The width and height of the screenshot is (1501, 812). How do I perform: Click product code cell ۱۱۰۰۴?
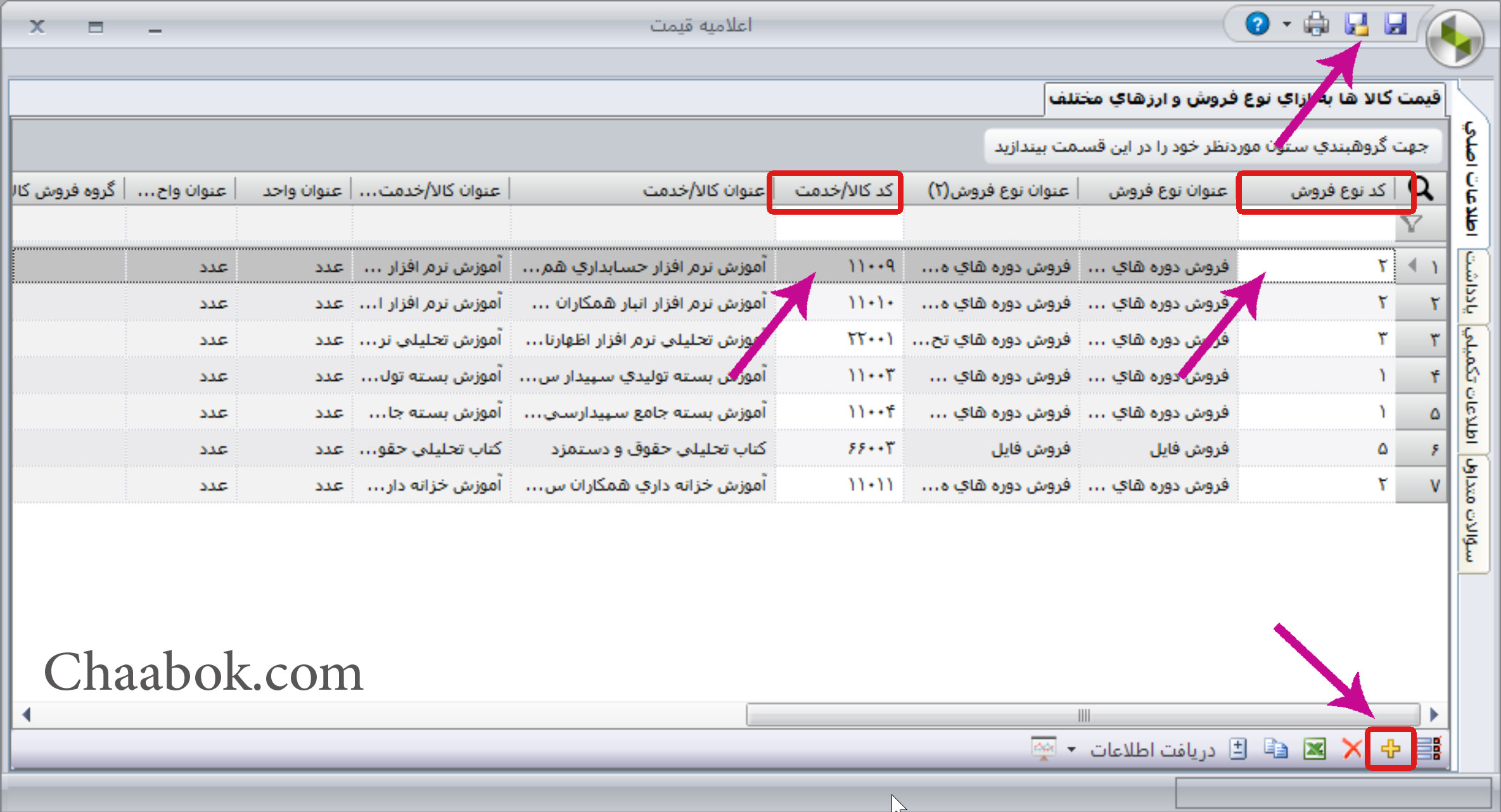pyautogui.click(x=840, y=412)
